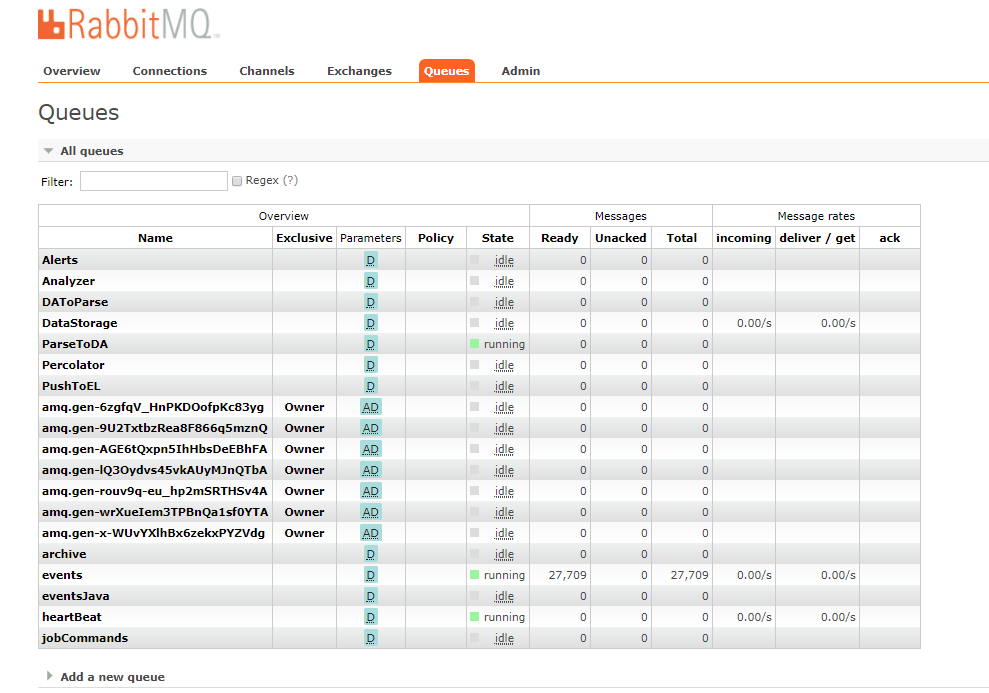This screenshot has width=989, height=693.
Task: Open queue amq.gen-lQ3Oydvs45vkAUyMJnQTbA
Action: coord(155,470)
